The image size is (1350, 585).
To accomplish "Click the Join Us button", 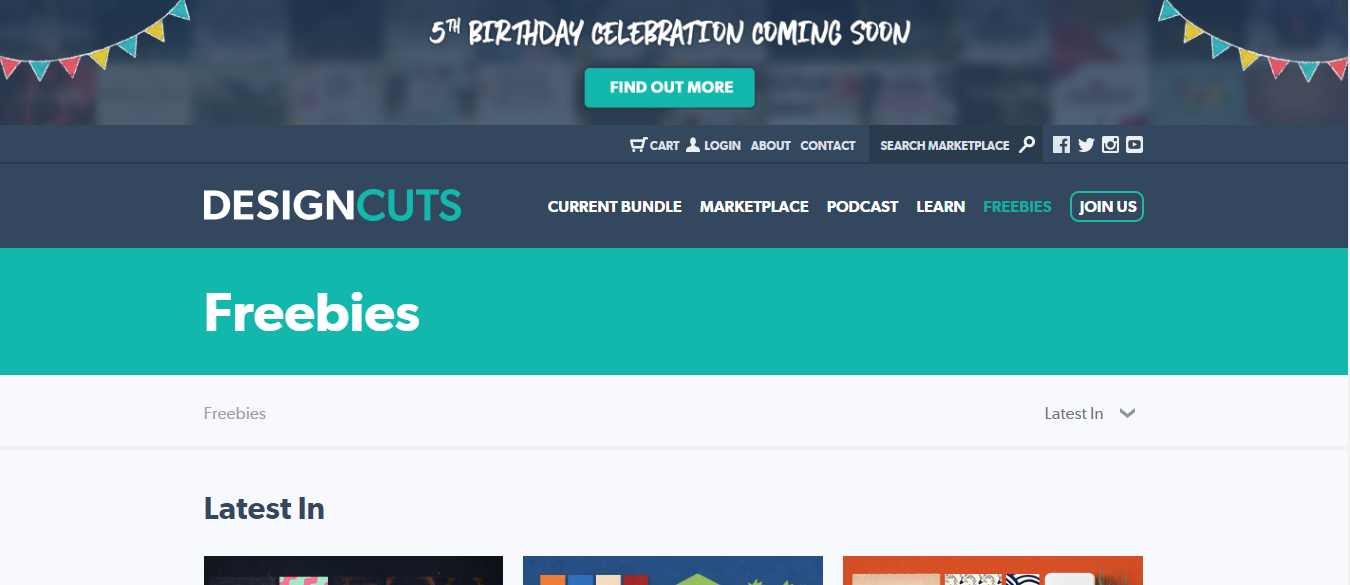I will [1106, 206].
